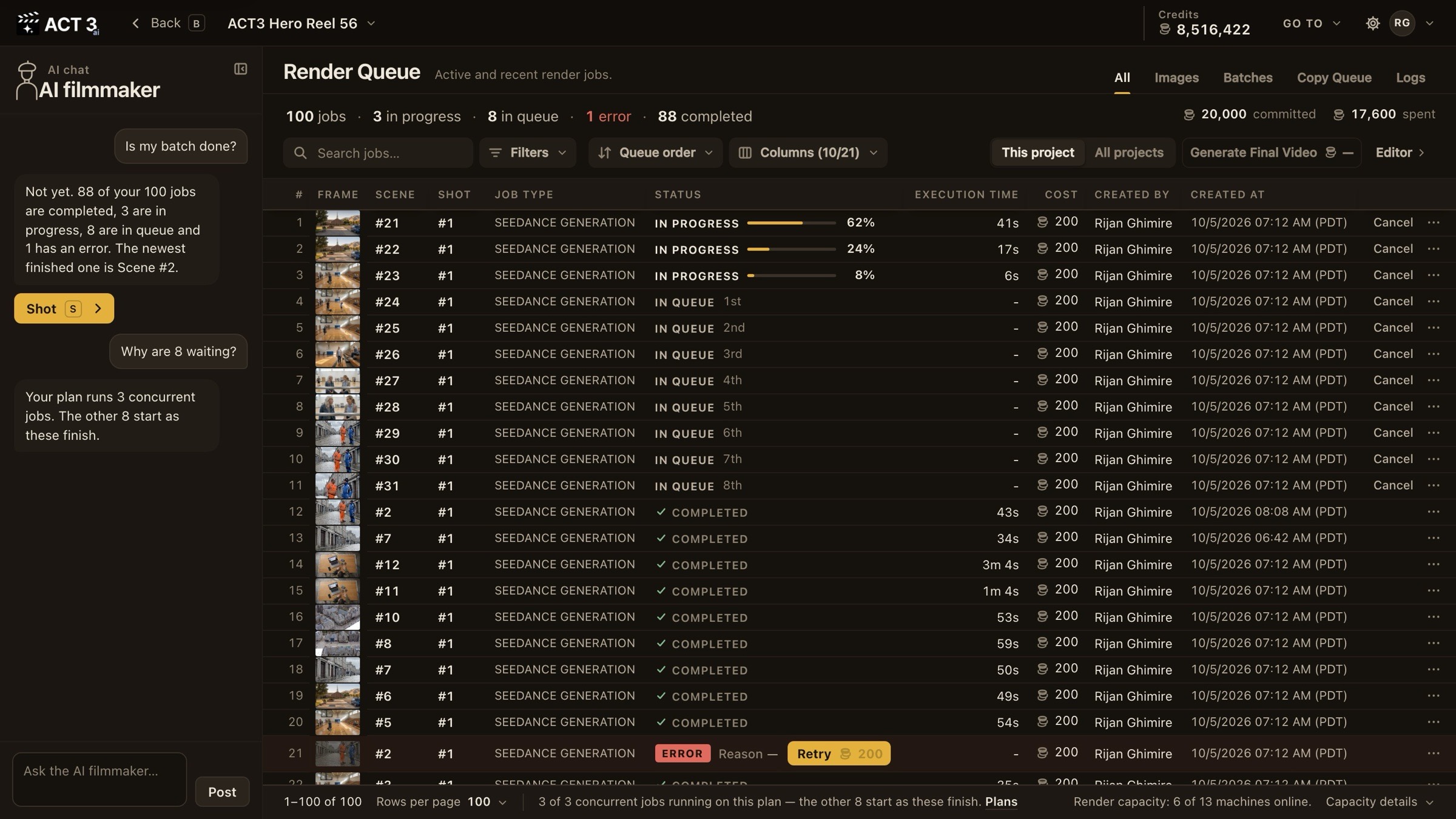1456x819 pixels.
Task: Switch to the Batches tab
Action: (1247, 78)
